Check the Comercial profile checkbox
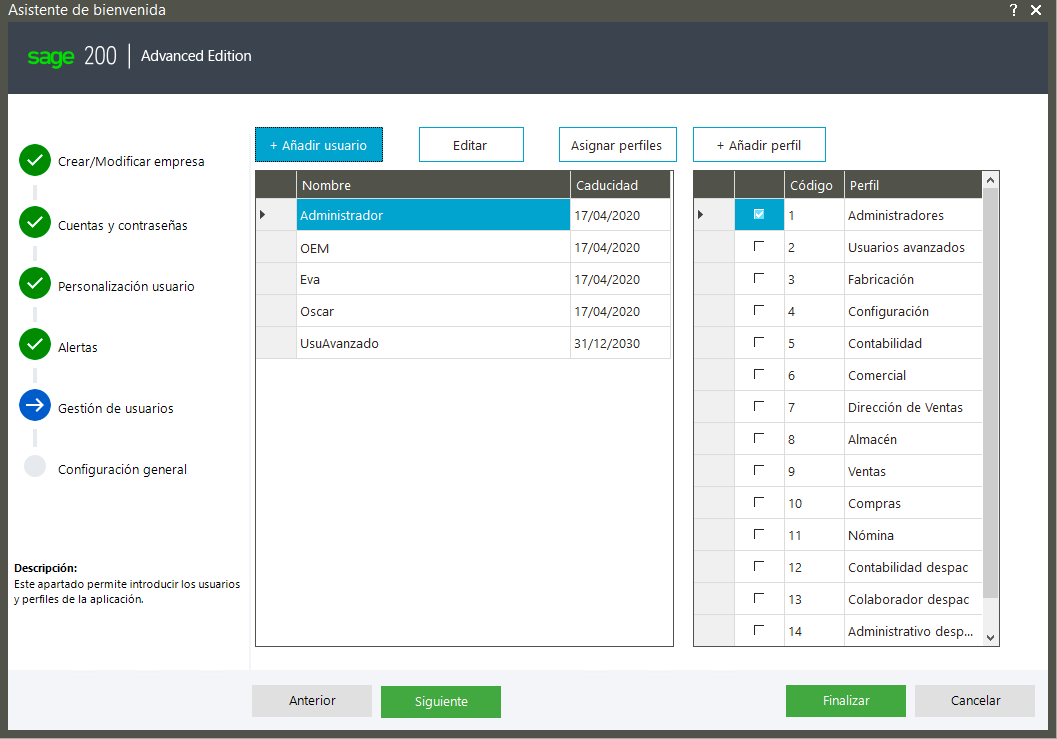This screenshot has height=739, width=1057. [x=758, y=374]
